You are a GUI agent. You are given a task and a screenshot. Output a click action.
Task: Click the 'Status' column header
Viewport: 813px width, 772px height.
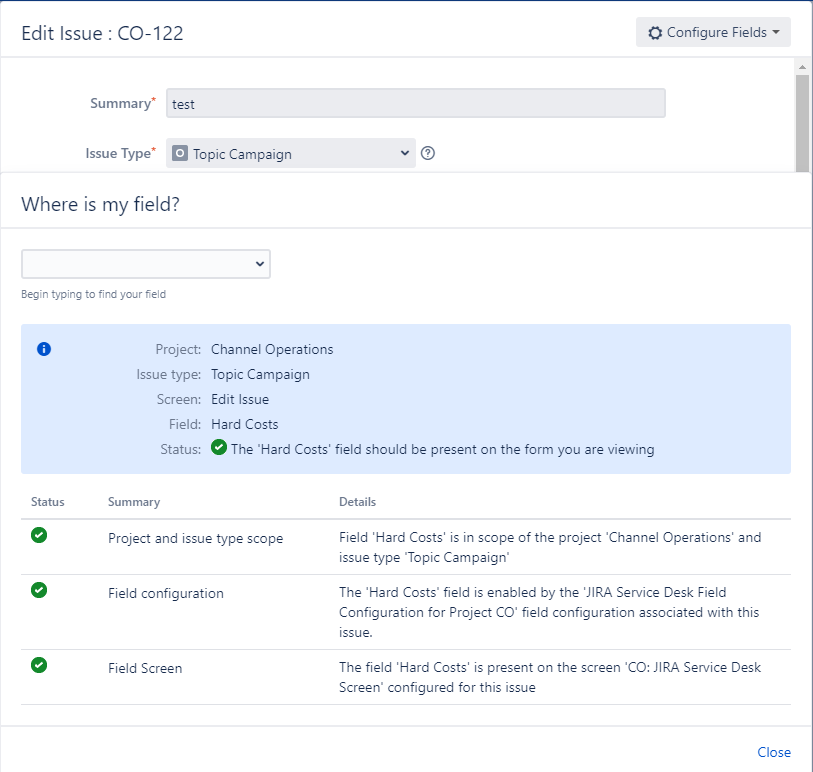(x=48, y=502)
